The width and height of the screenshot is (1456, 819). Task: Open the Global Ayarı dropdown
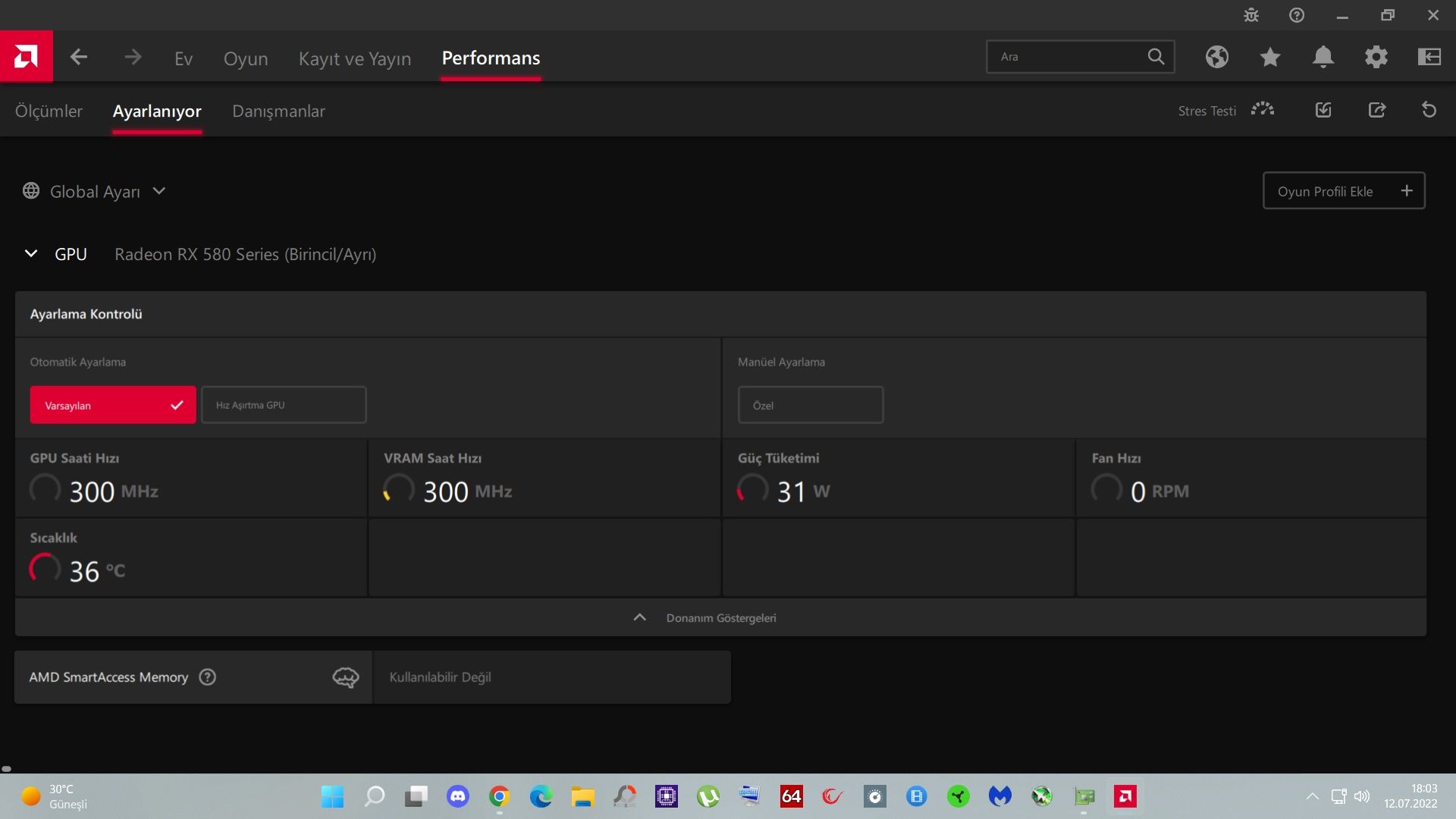95,191
